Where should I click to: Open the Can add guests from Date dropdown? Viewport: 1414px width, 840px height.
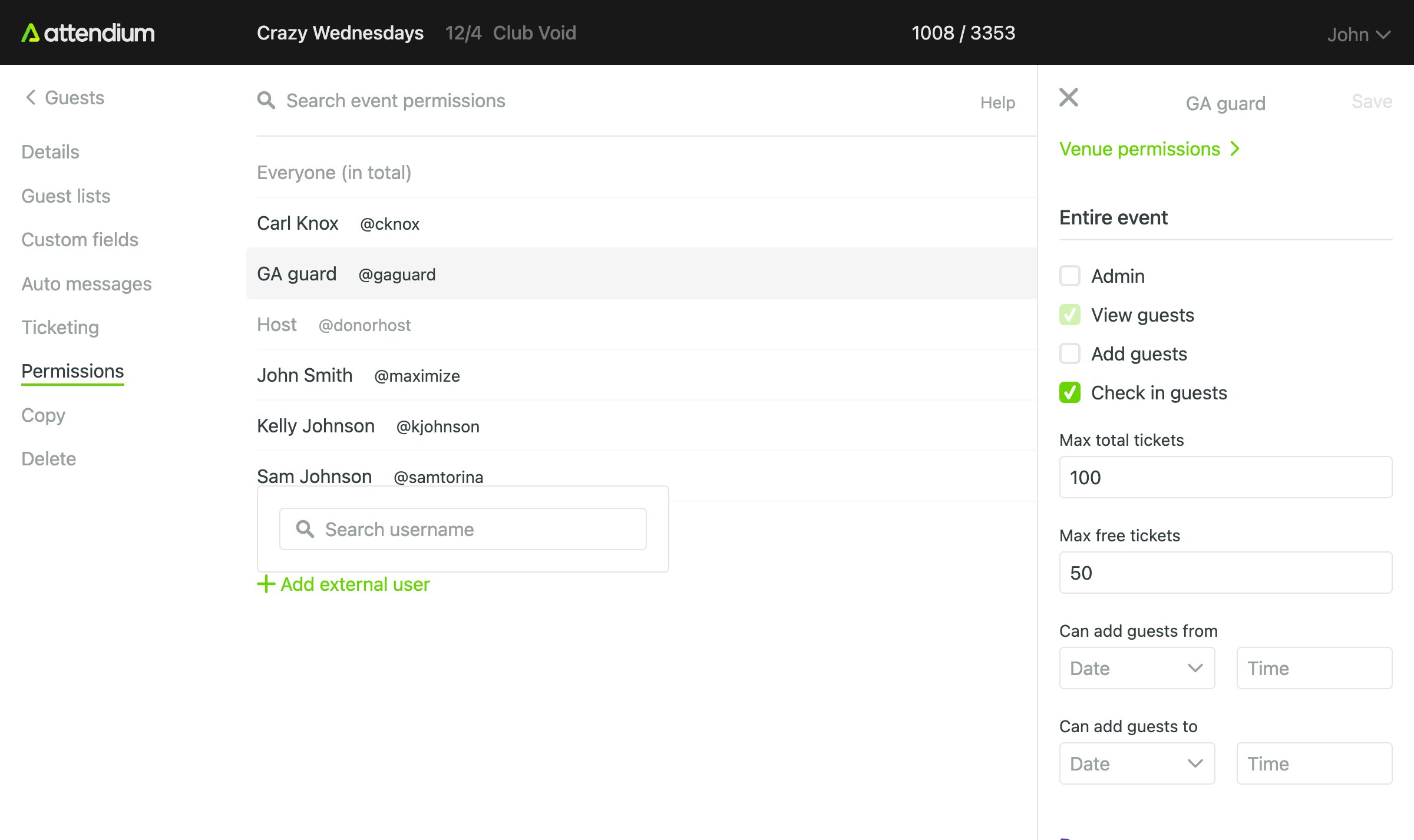(1137, 668)
